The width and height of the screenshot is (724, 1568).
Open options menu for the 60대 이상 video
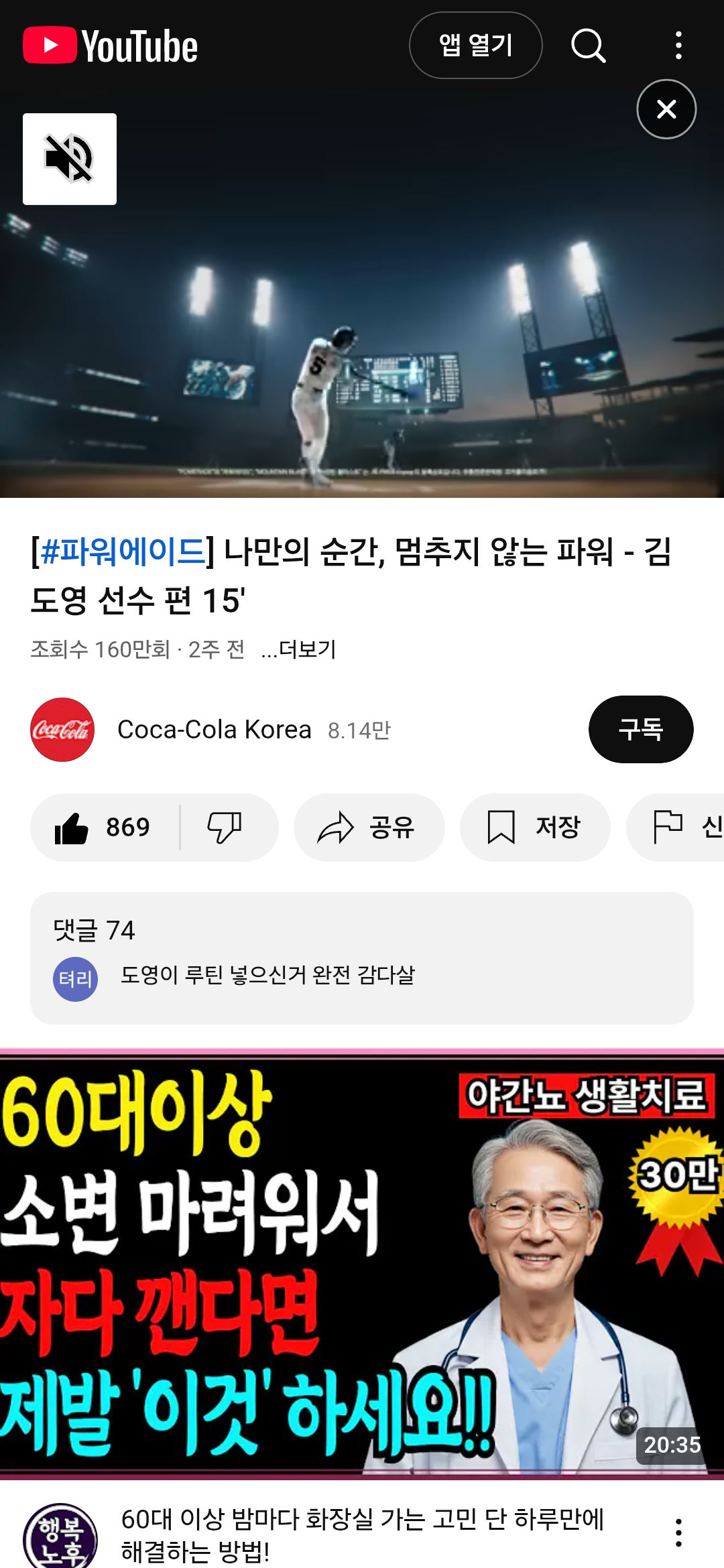tap(678, 1532)
